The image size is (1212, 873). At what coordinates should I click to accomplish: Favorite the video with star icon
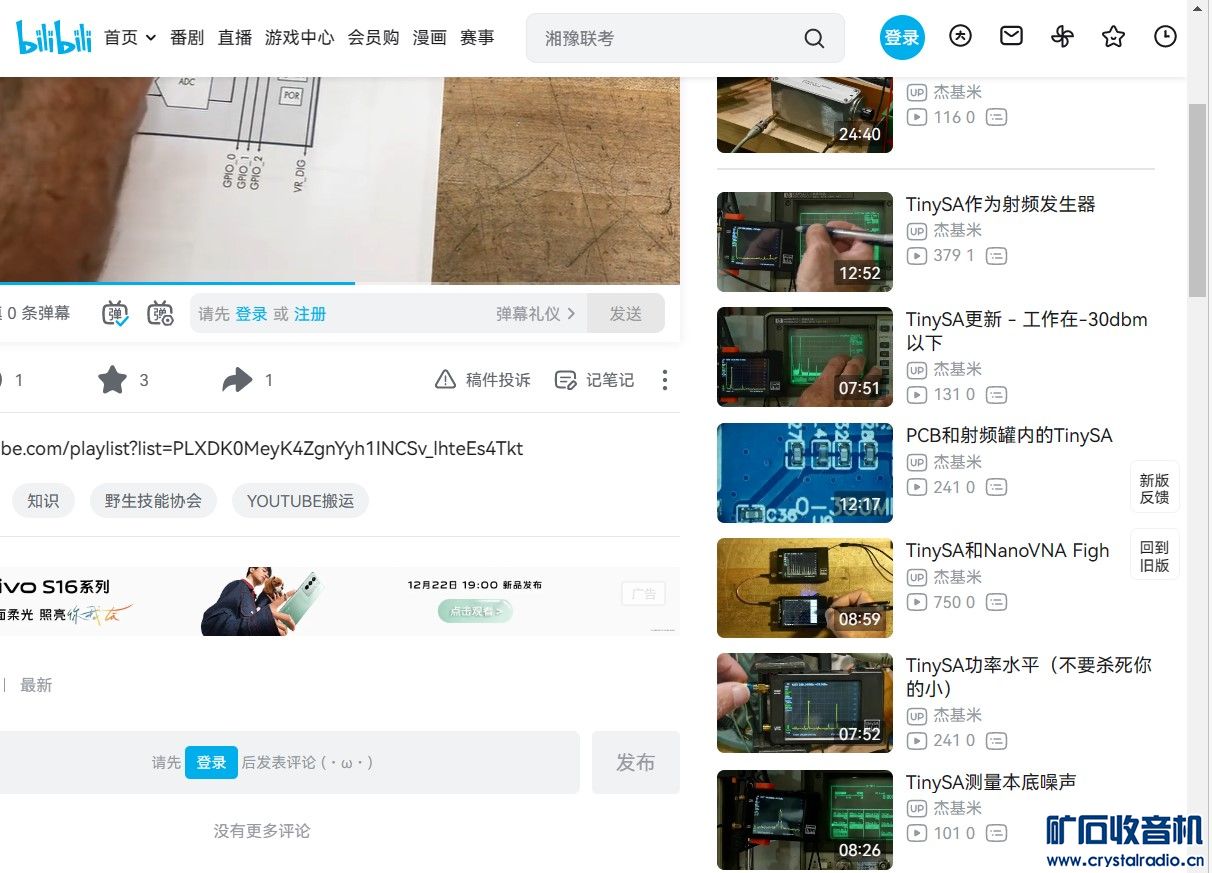(x=113, y=380)
